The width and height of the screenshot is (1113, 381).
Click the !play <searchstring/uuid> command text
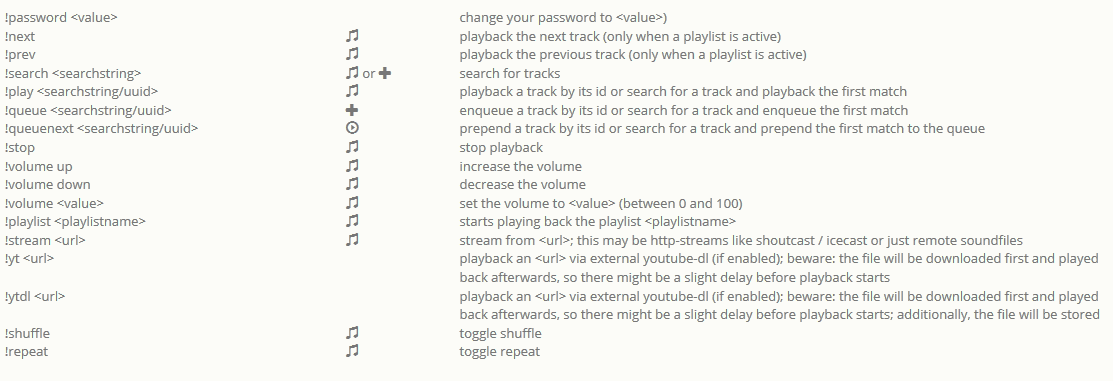(81, 92)
